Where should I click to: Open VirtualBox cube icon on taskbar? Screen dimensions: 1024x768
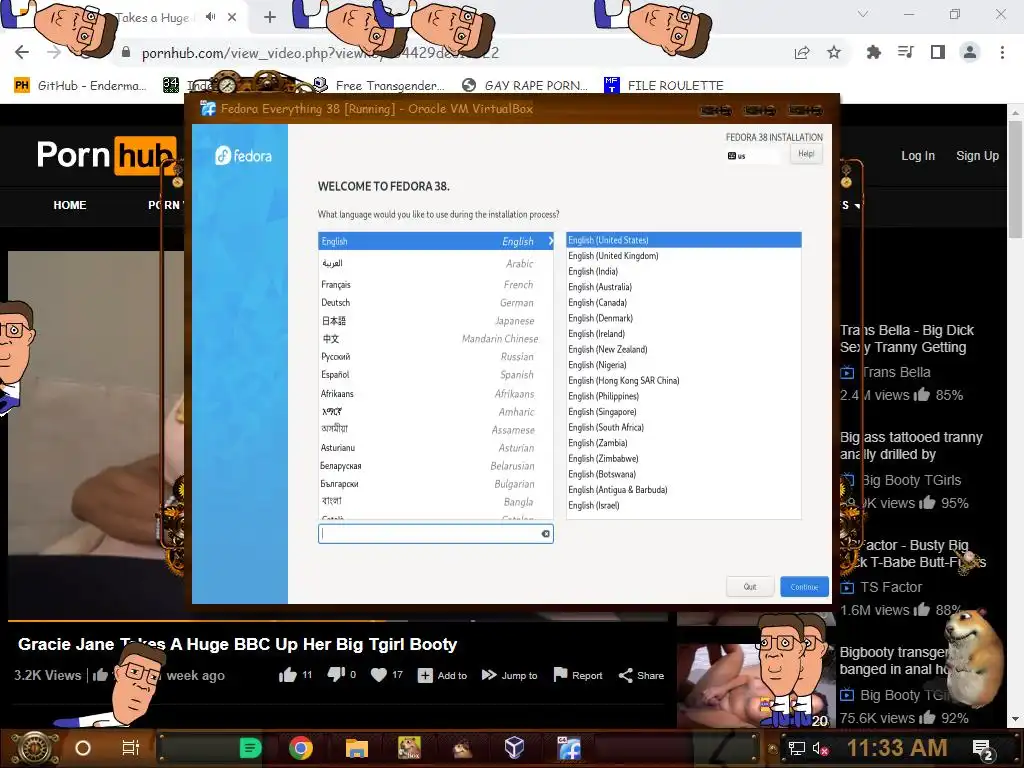(515, 747)
